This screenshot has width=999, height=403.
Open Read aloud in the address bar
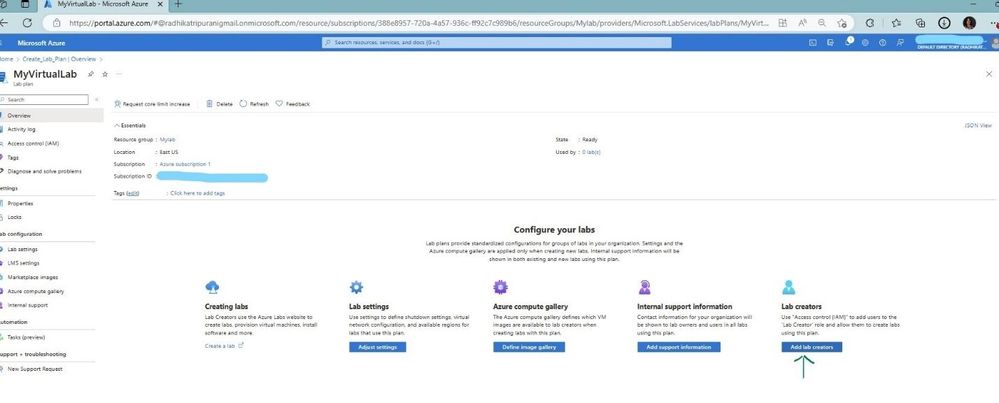(x=803, y=23)
